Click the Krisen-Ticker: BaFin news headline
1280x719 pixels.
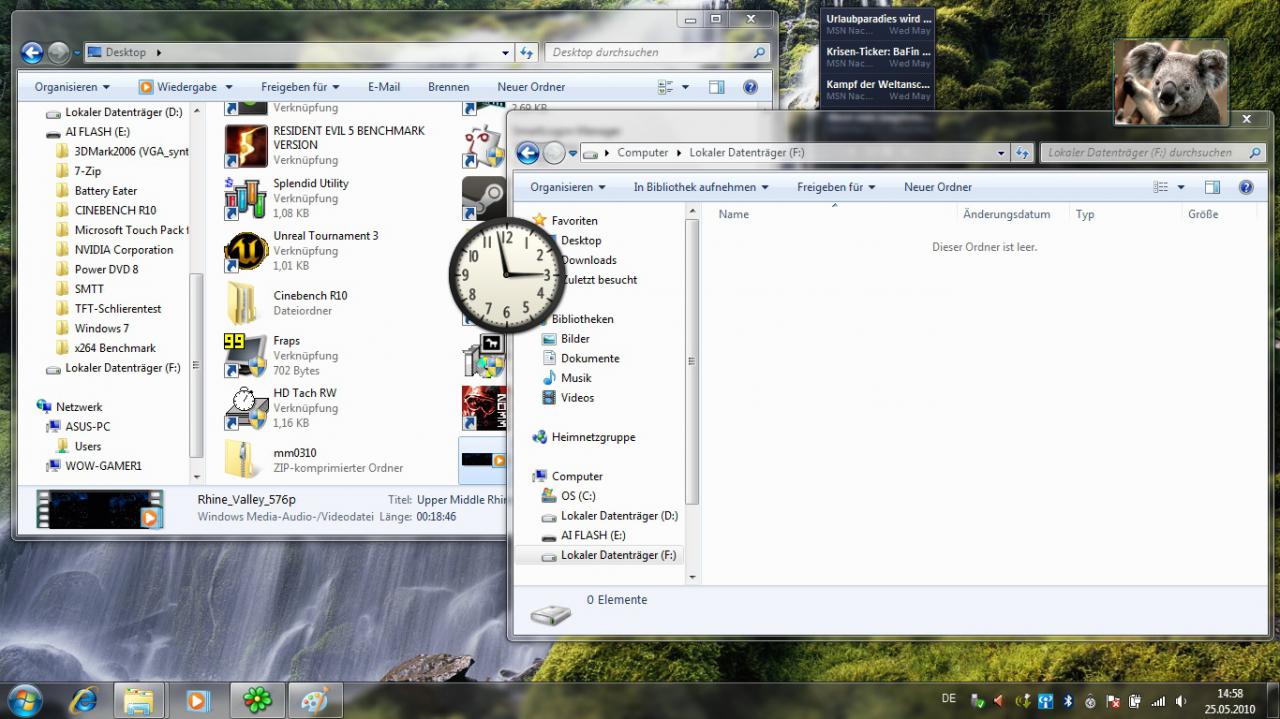(x=878, y=52)
